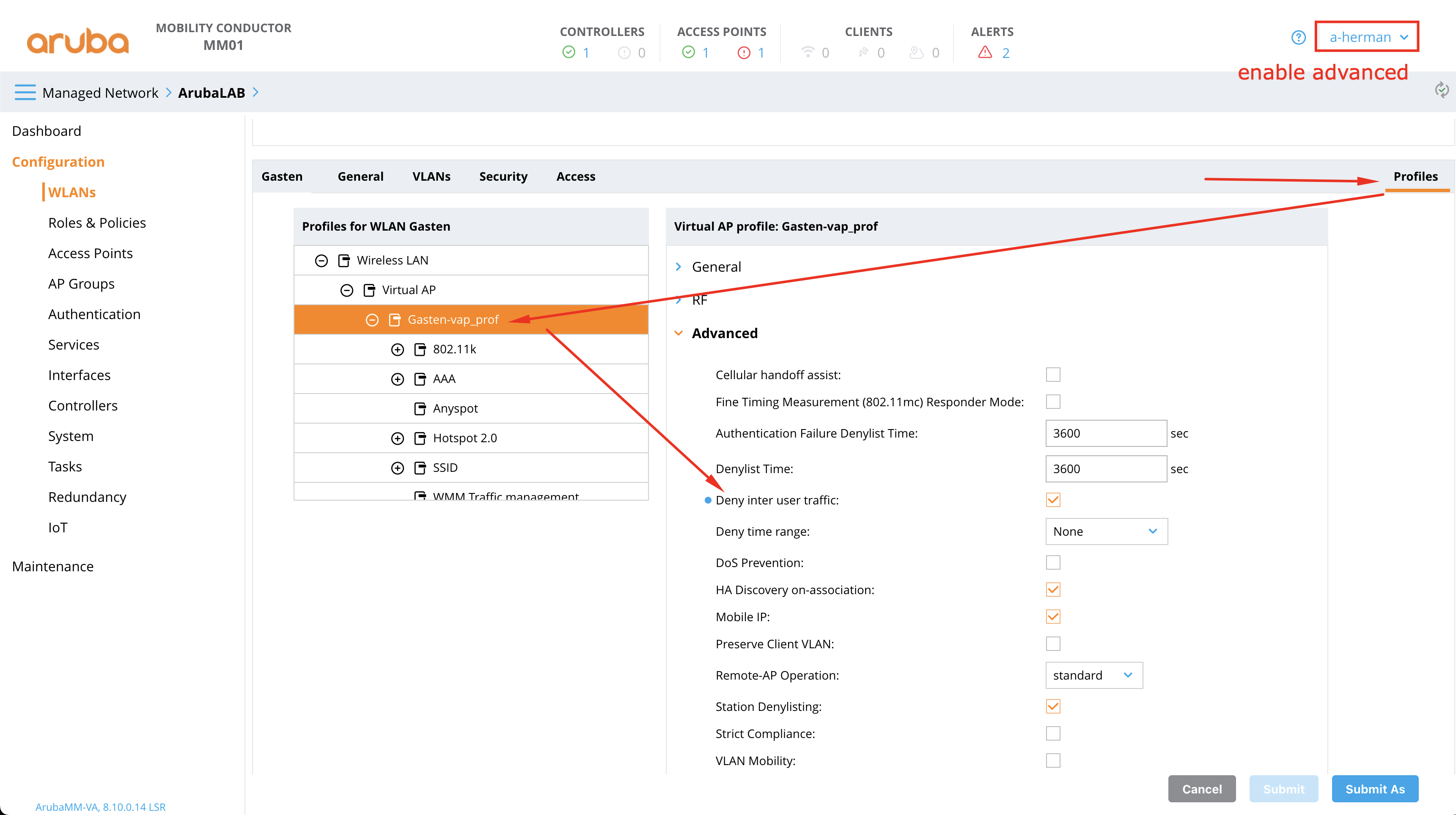The height and width of the screenshot is (815, 1456).
Task: Open the Deny time range dropdown
Action: (1106, 531)
